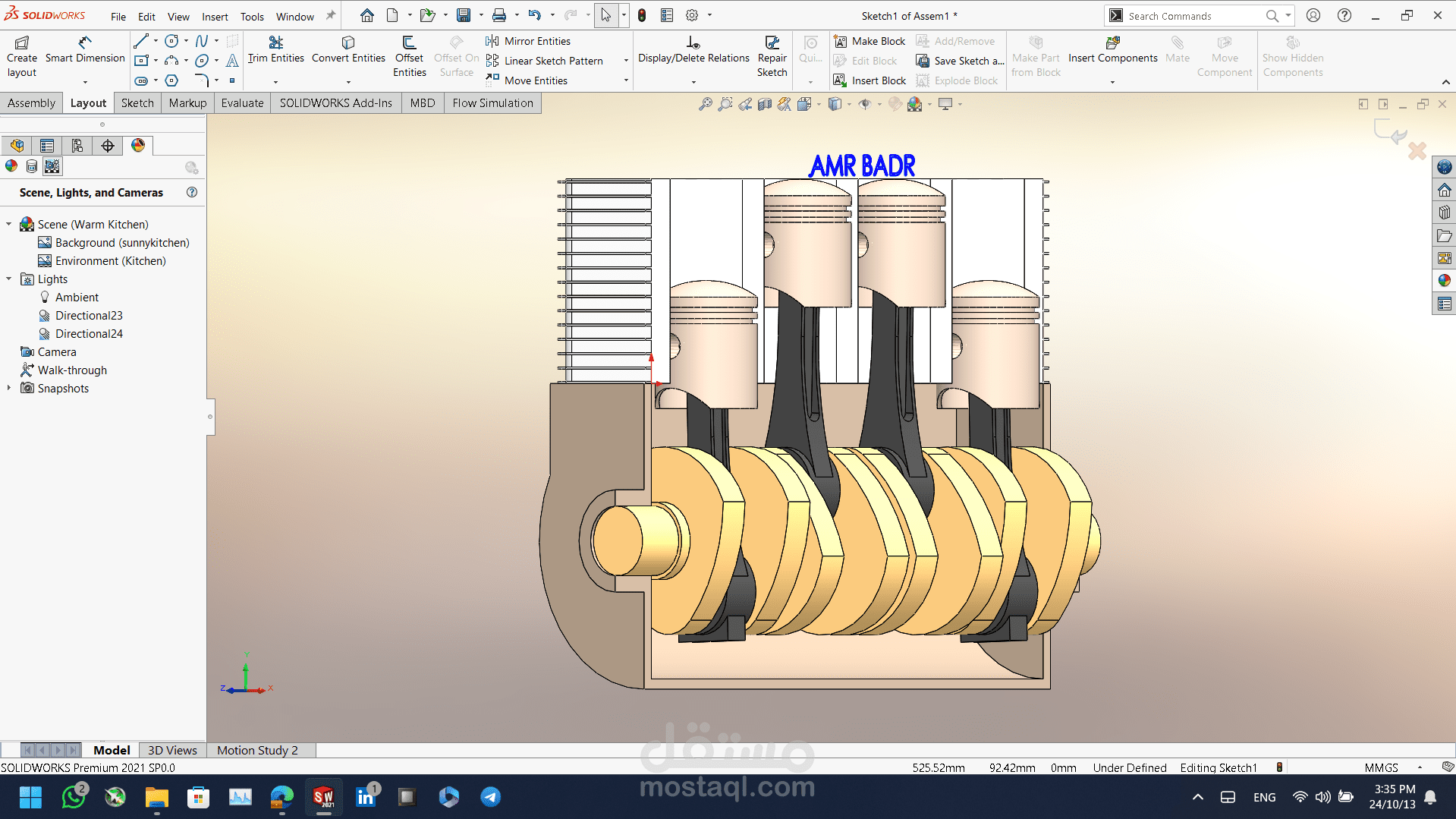This screenshot has height=819, width=1456.
Task: Open the Convert Entities dropdown arrow
Action: click(348, 81)
